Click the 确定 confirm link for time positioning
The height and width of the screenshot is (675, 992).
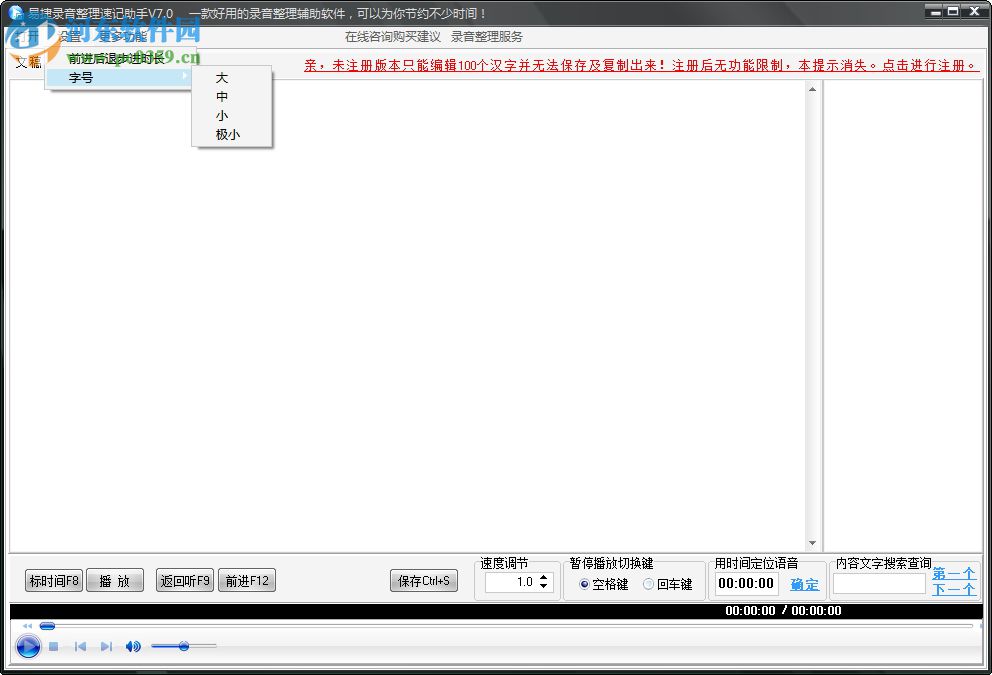[x=804, y=585]
